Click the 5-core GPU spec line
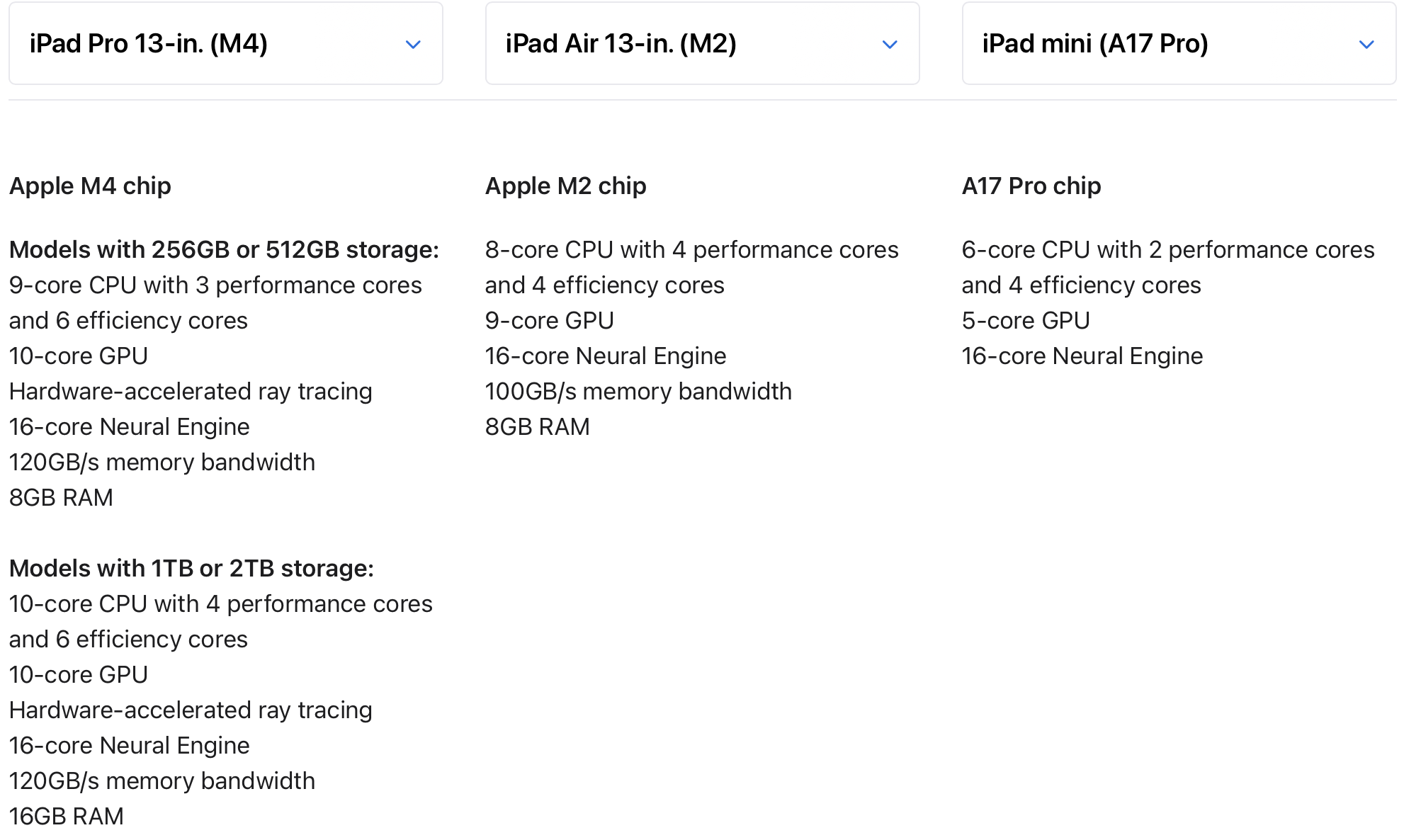The height and width of the screenshot is (840, 1404). [1025, 321]
